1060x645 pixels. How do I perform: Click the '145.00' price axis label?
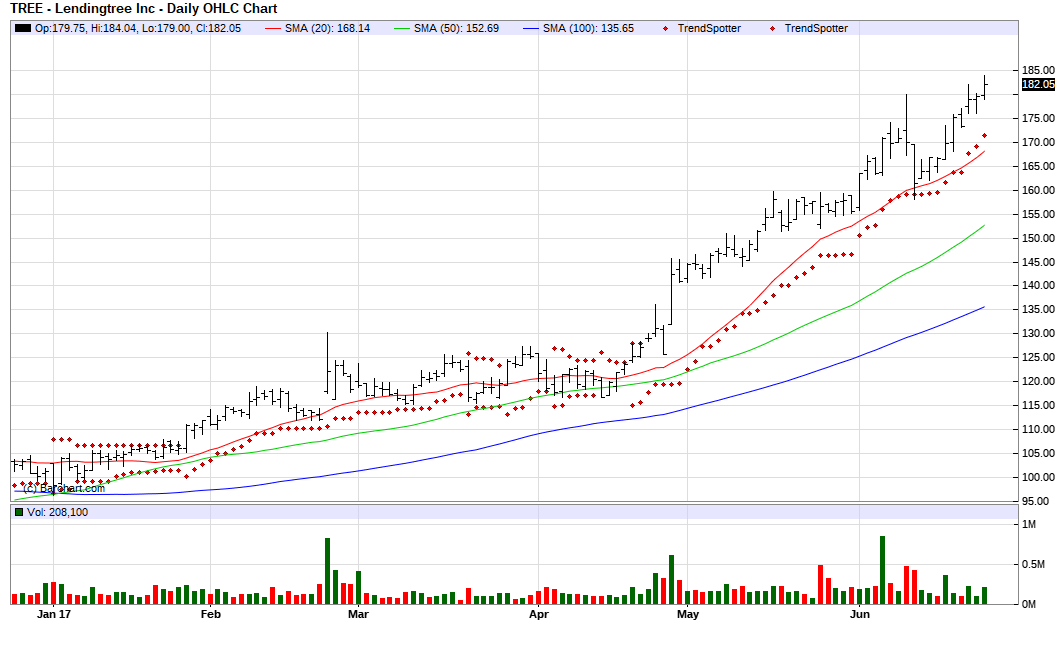tap(1038, 262)
